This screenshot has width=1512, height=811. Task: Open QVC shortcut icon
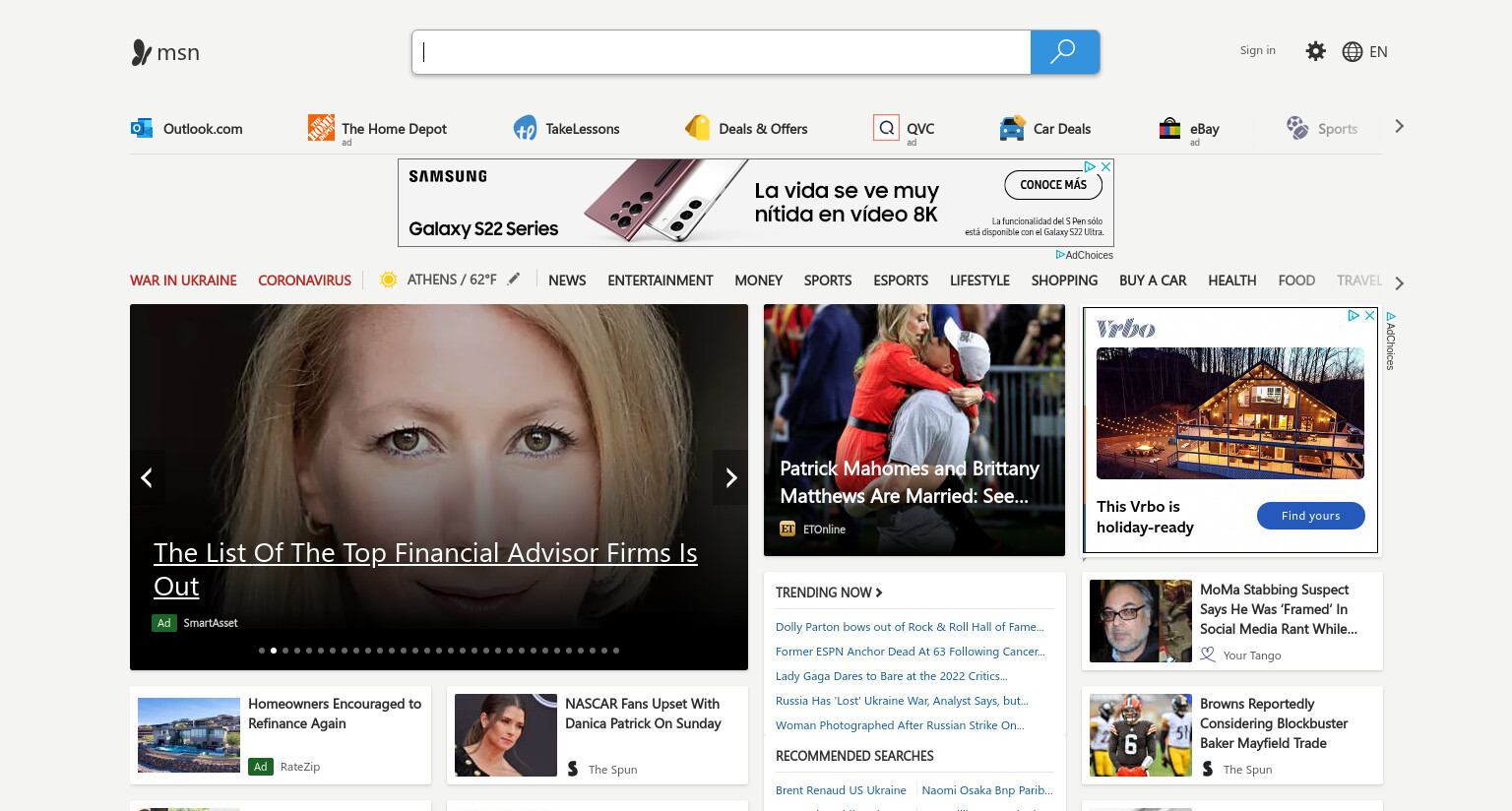click(886, 128)
